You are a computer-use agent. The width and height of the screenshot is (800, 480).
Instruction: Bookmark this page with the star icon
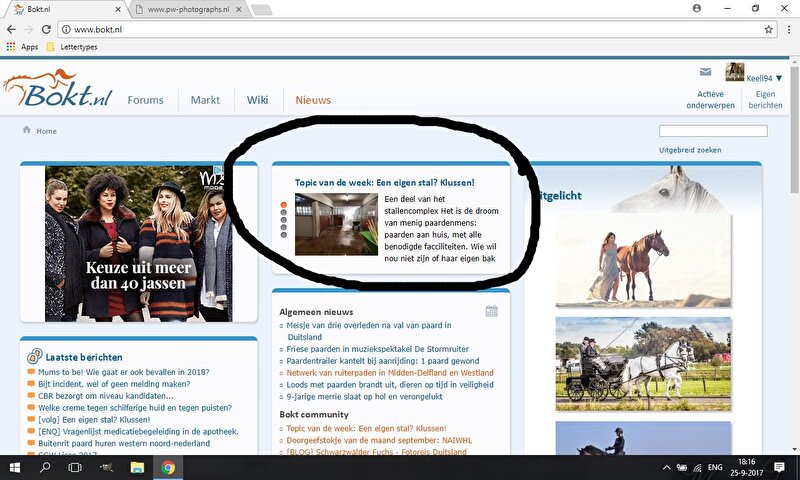[769, 30]
